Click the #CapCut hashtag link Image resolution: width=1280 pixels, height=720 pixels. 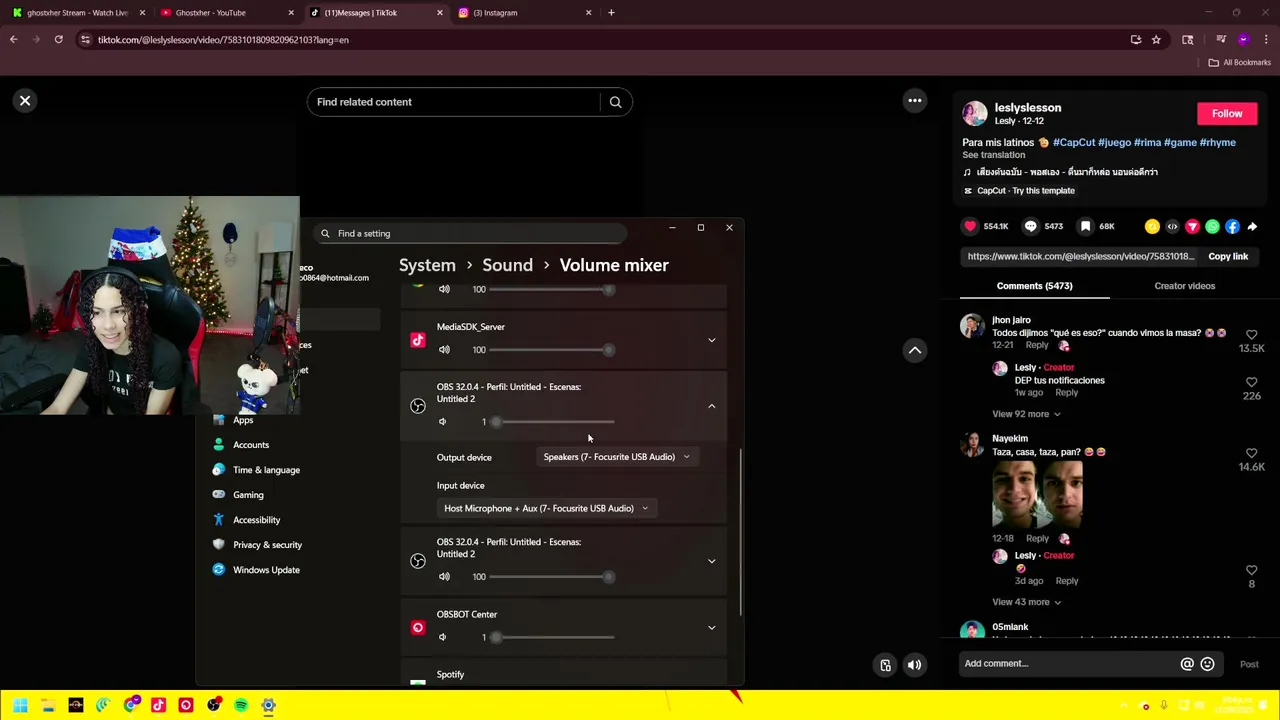pyautogui.click(x=1074, y=142)
